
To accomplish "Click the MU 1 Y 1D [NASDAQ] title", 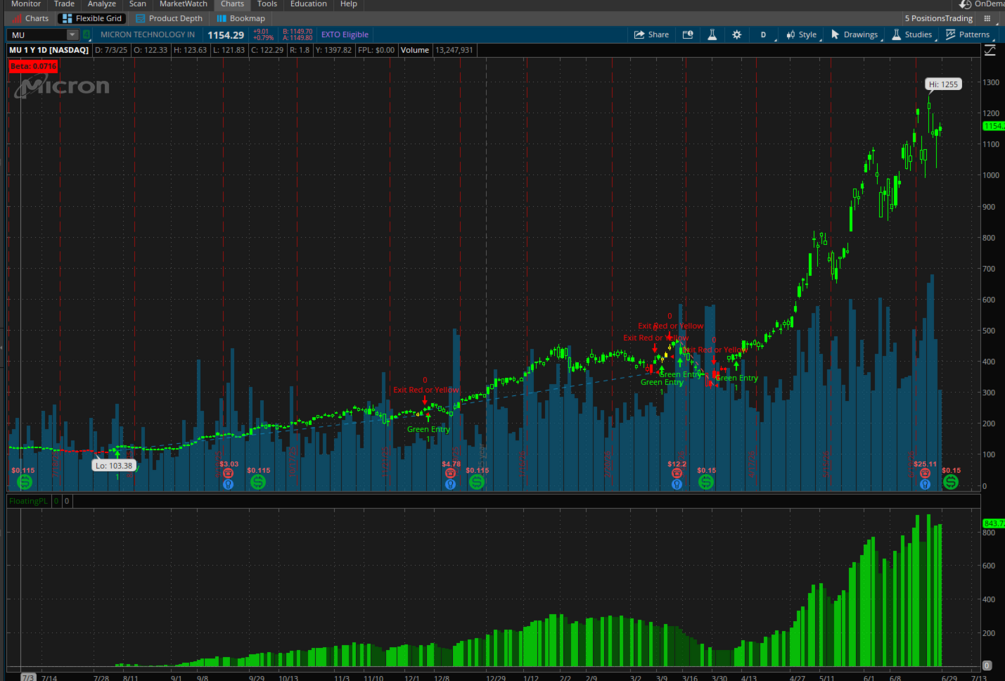I will click(x=49, y=50).
